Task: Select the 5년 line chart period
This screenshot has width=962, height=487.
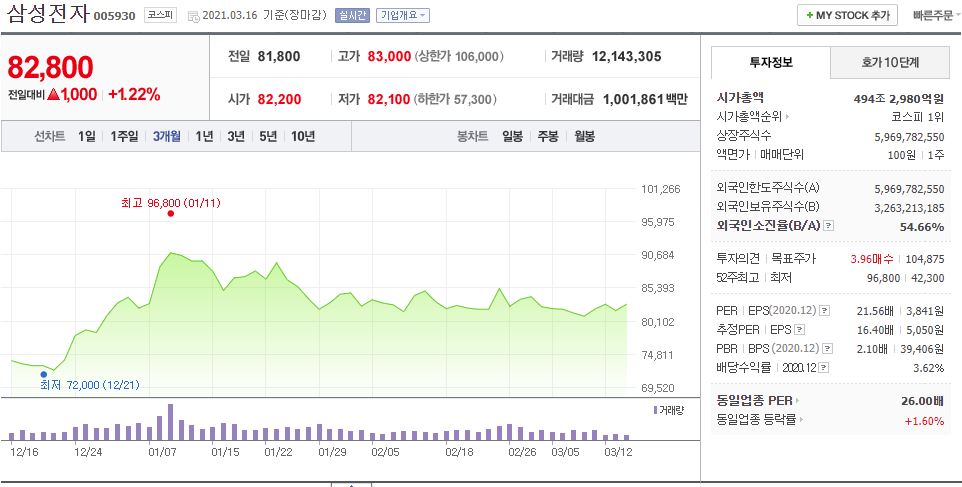Action: point(268,136)
